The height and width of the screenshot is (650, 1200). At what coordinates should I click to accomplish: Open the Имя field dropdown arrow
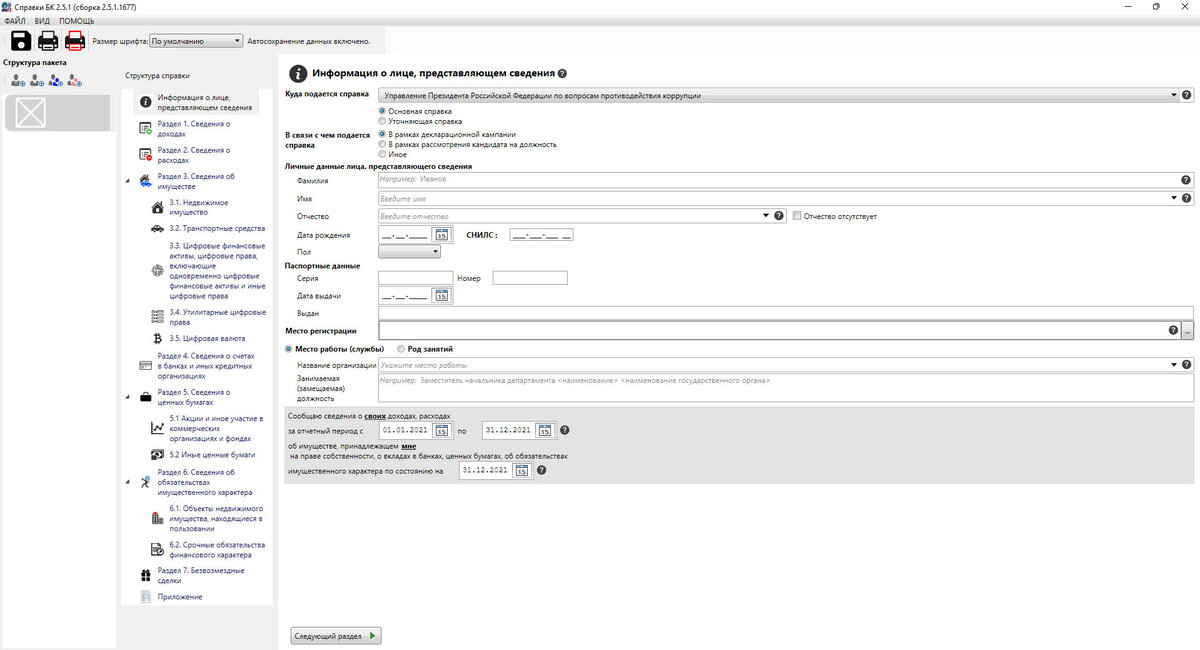(1175, 198)
